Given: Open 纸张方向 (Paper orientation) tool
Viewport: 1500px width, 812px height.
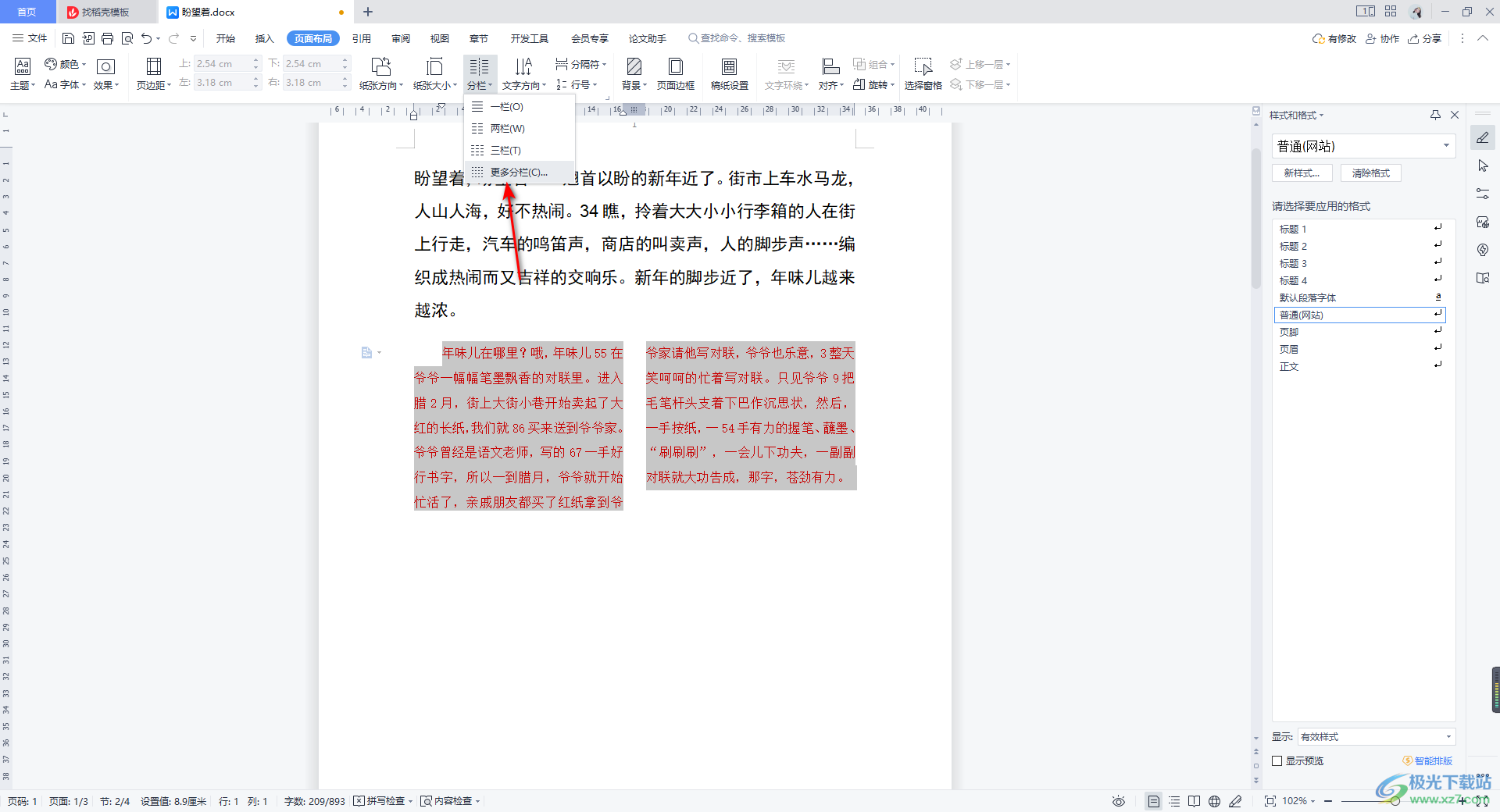Looking at the screenshot, I should [381, 73].
